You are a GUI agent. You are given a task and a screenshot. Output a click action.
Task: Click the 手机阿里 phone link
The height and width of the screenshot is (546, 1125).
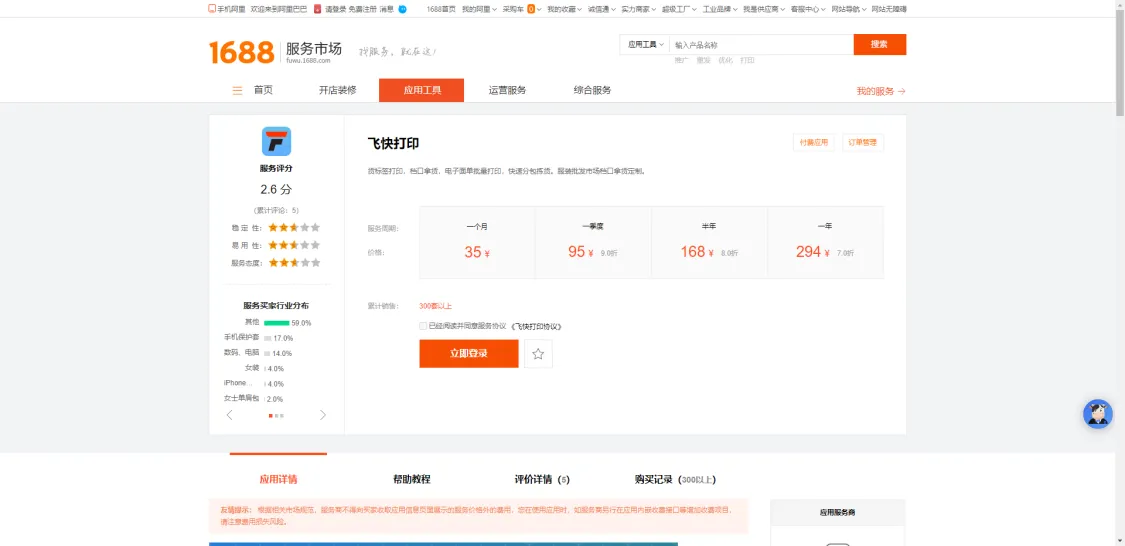[x=227, y=9]
